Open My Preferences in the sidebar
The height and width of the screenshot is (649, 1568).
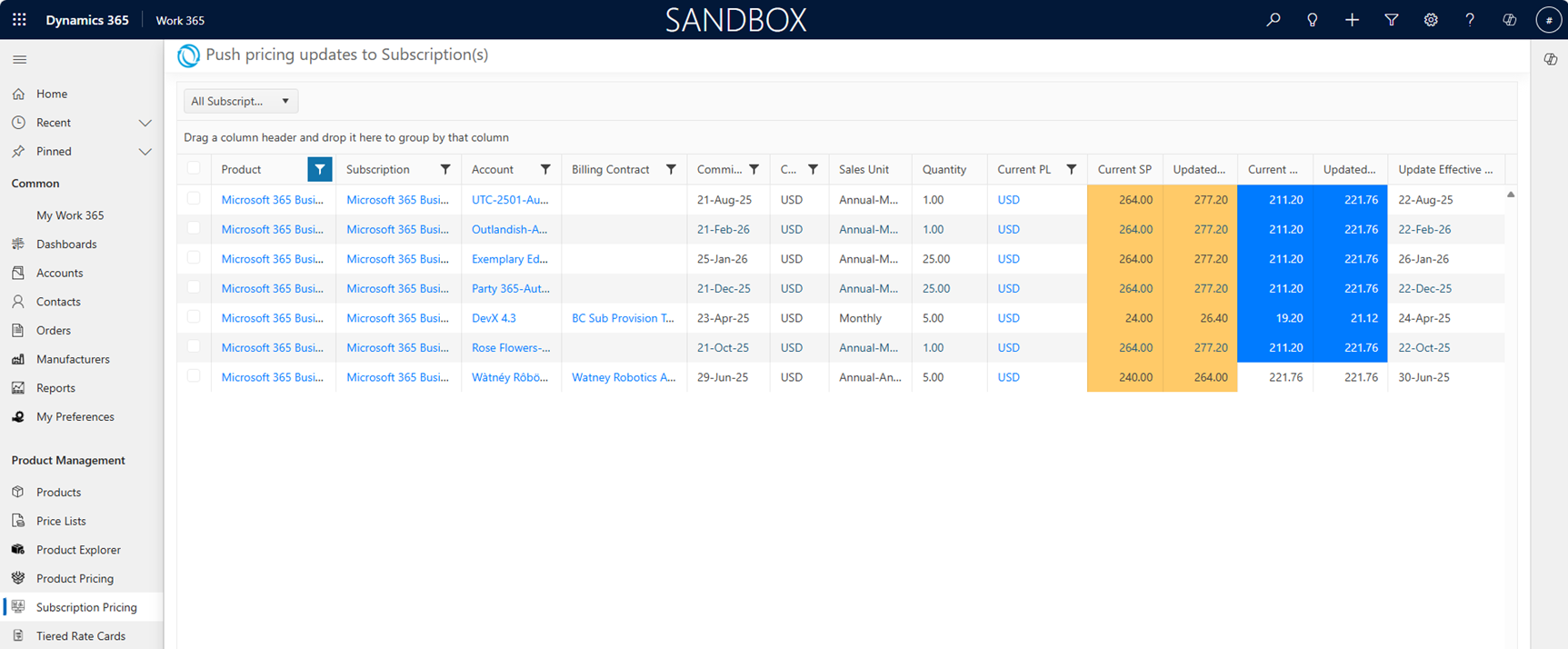coord(75,417)
